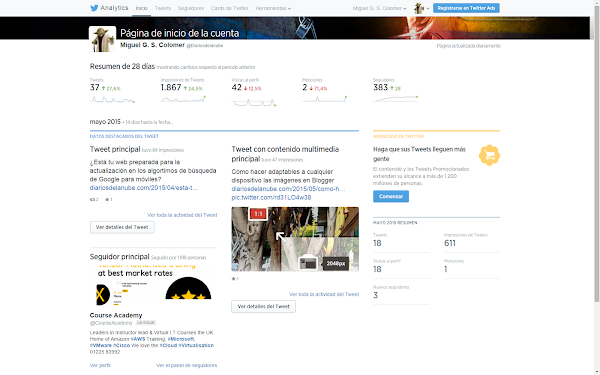Click the May Menciones value 1
The width and height of the screenshot is (600, 375).
click(445, 269)
